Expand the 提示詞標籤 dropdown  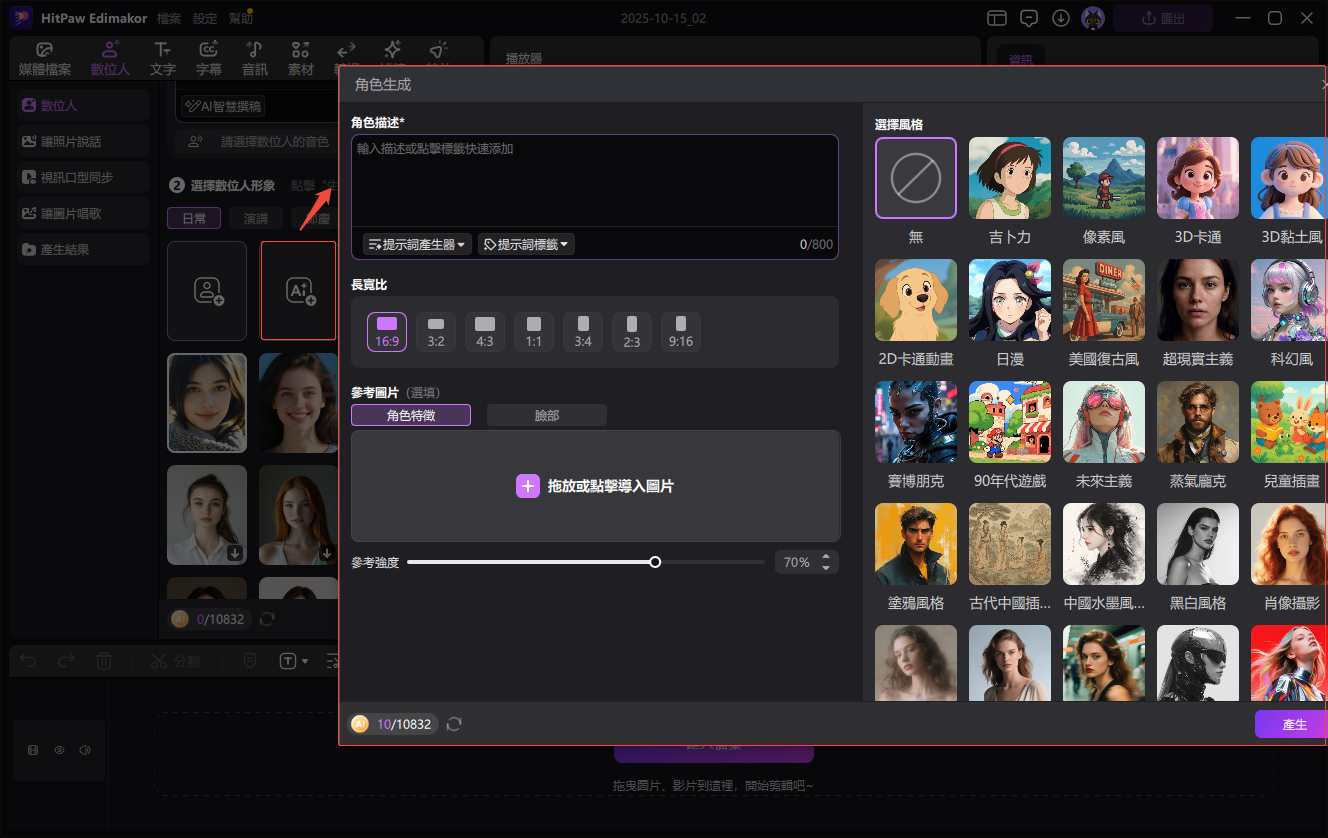526,244
